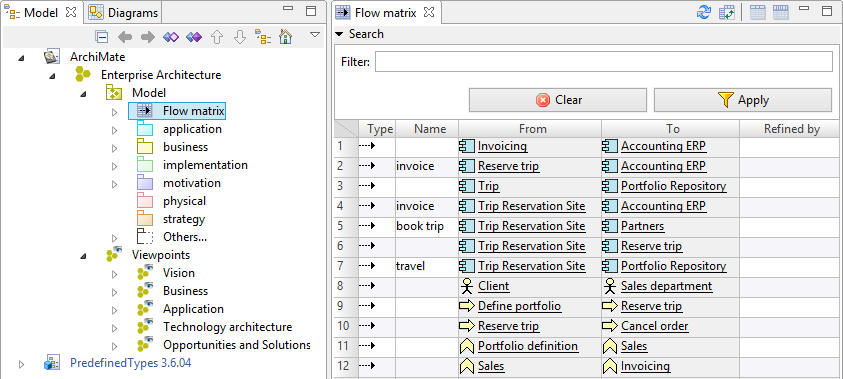Open Portfolio definition link

[x=527, y=346]
